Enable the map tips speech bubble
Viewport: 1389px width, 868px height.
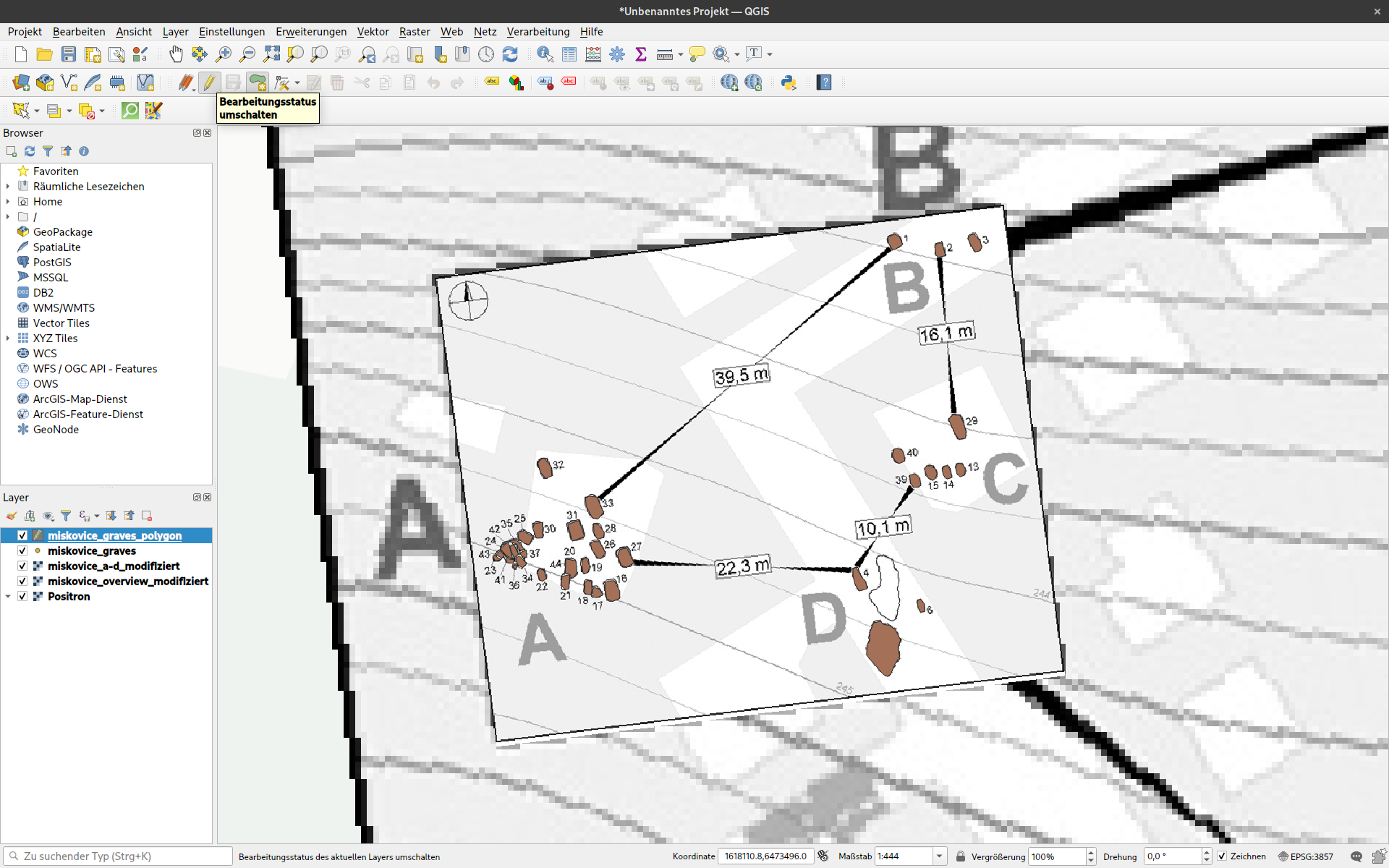tap(697, 54)
